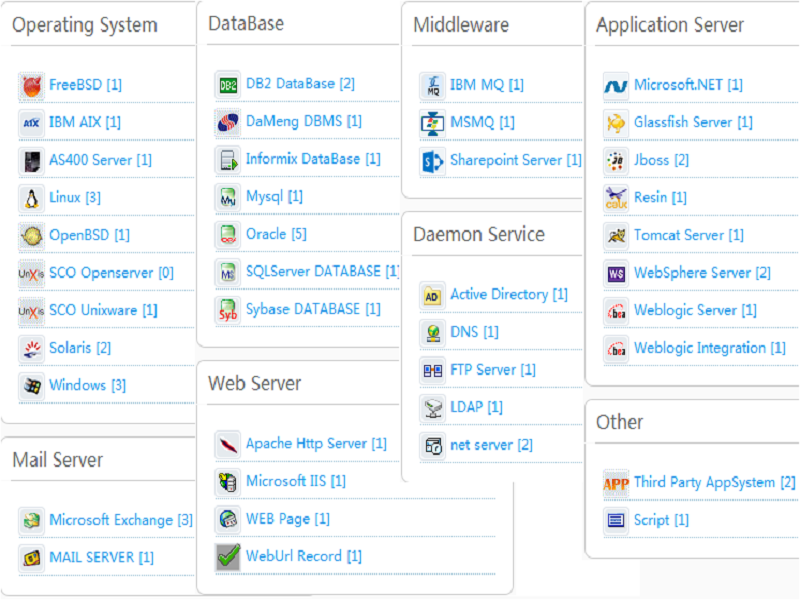Click the Third Party AppSystem APP icon
Image resolution: width=800 pixels, height=600 pixels.
coord(616,483)
